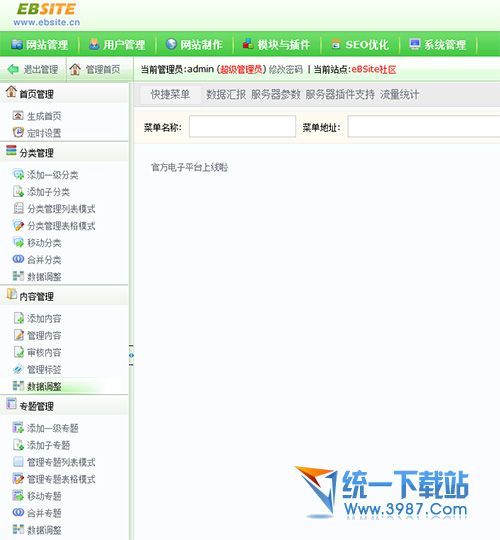Click the 添加子分类 icon

pos(18,191)
